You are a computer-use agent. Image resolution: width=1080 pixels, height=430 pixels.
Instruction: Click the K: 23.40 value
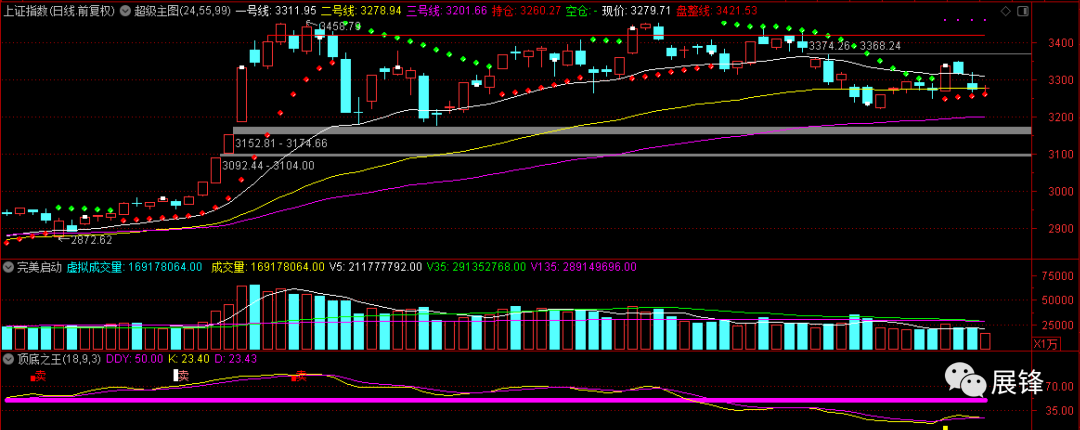pos(189,358)
